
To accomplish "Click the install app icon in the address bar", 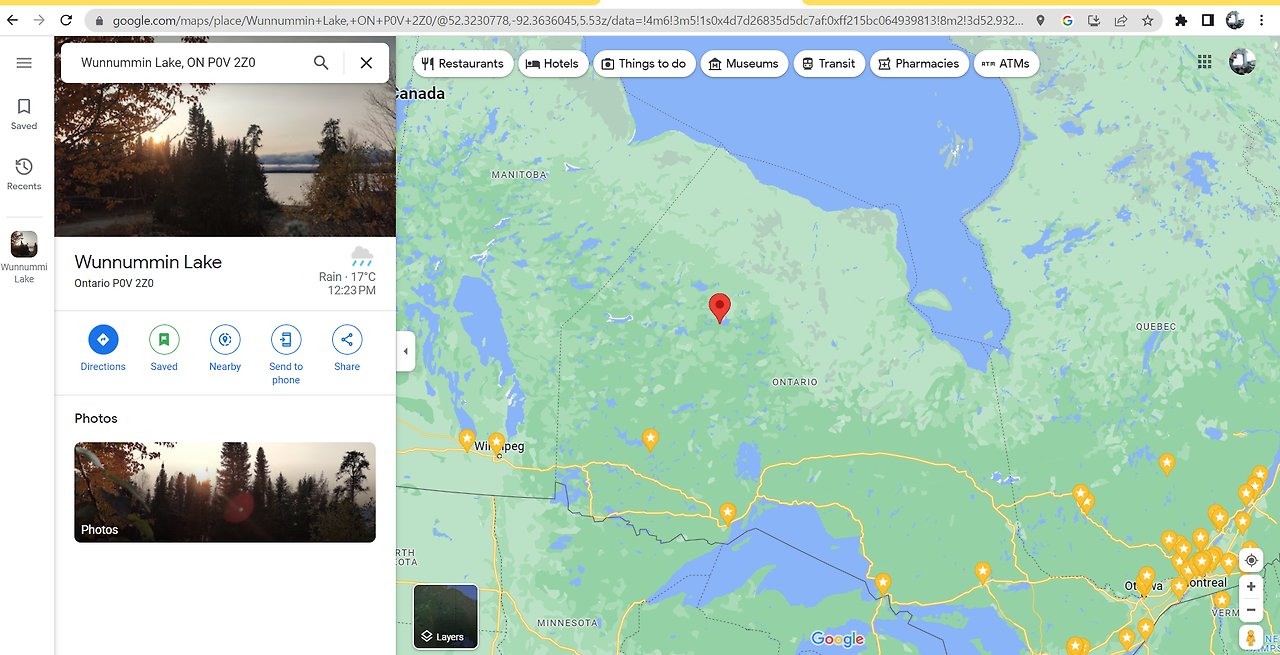I will [x=1094, y=20].
